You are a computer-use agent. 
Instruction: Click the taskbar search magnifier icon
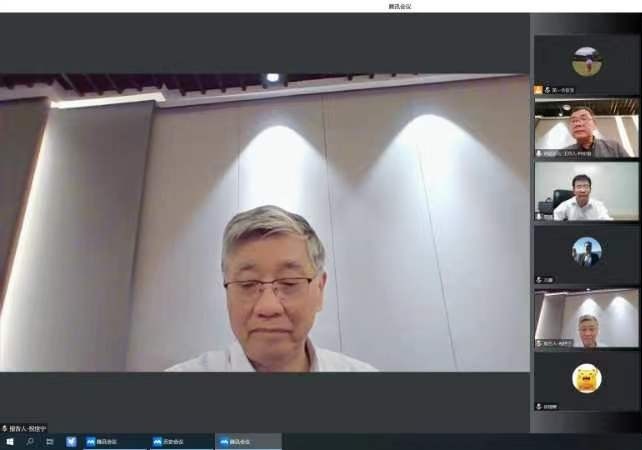click(30, 441)
